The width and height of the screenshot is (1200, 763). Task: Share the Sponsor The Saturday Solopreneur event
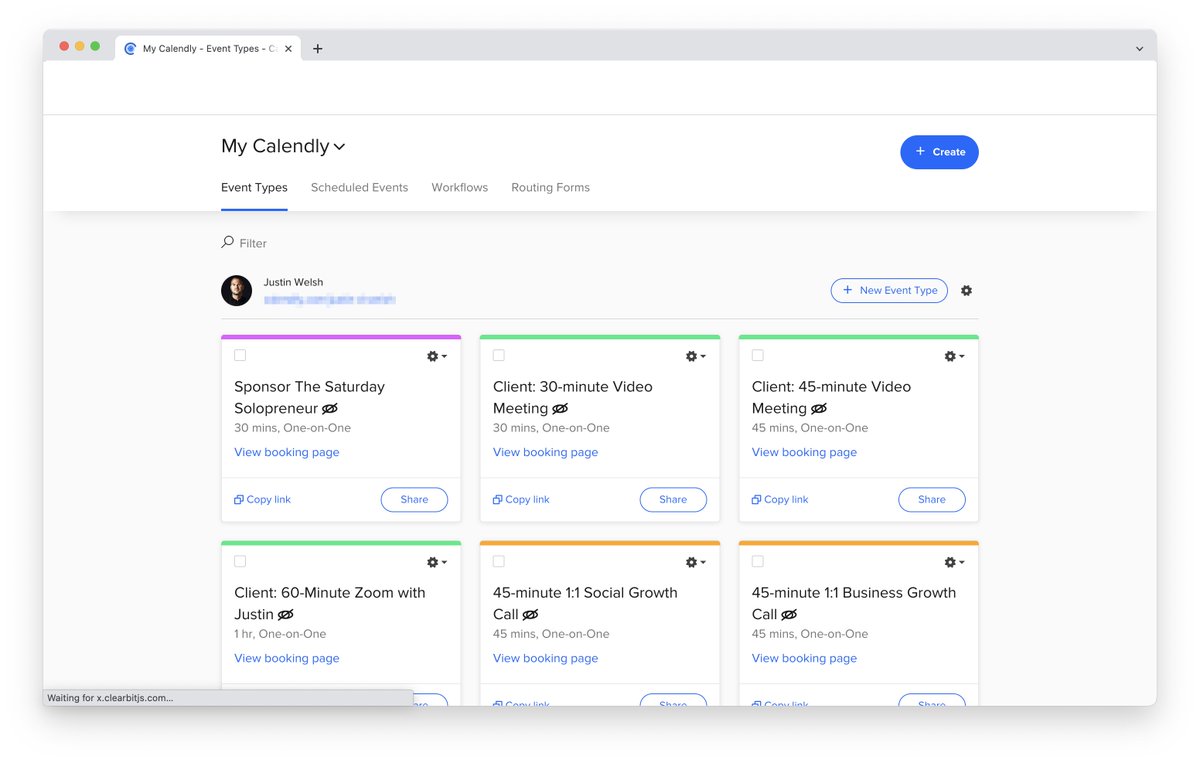point(414,500)
